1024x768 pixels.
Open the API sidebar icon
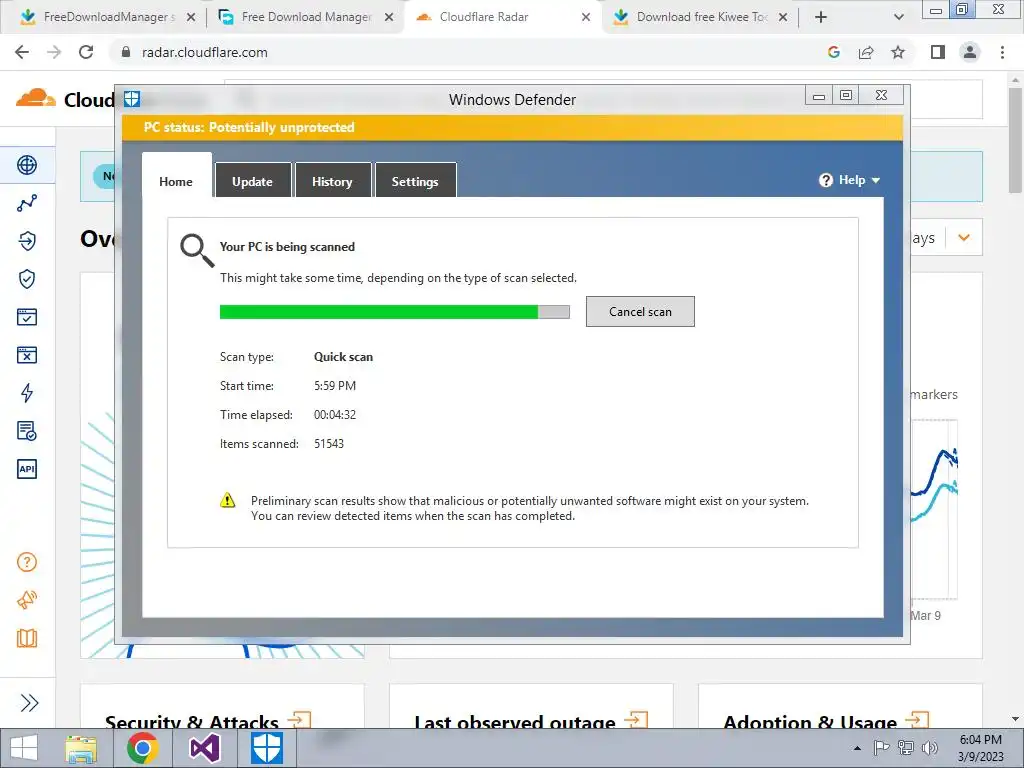(27, 469)
